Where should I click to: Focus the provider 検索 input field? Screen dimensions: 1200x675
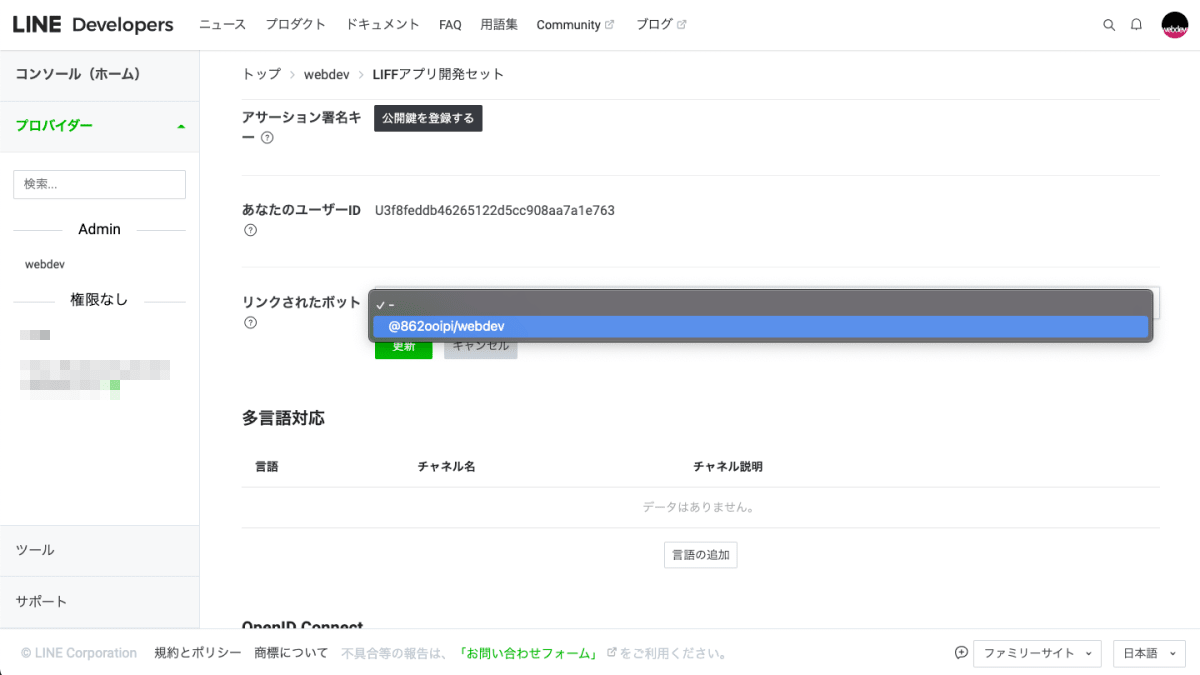pyautogui.click(x=99, y=184)
